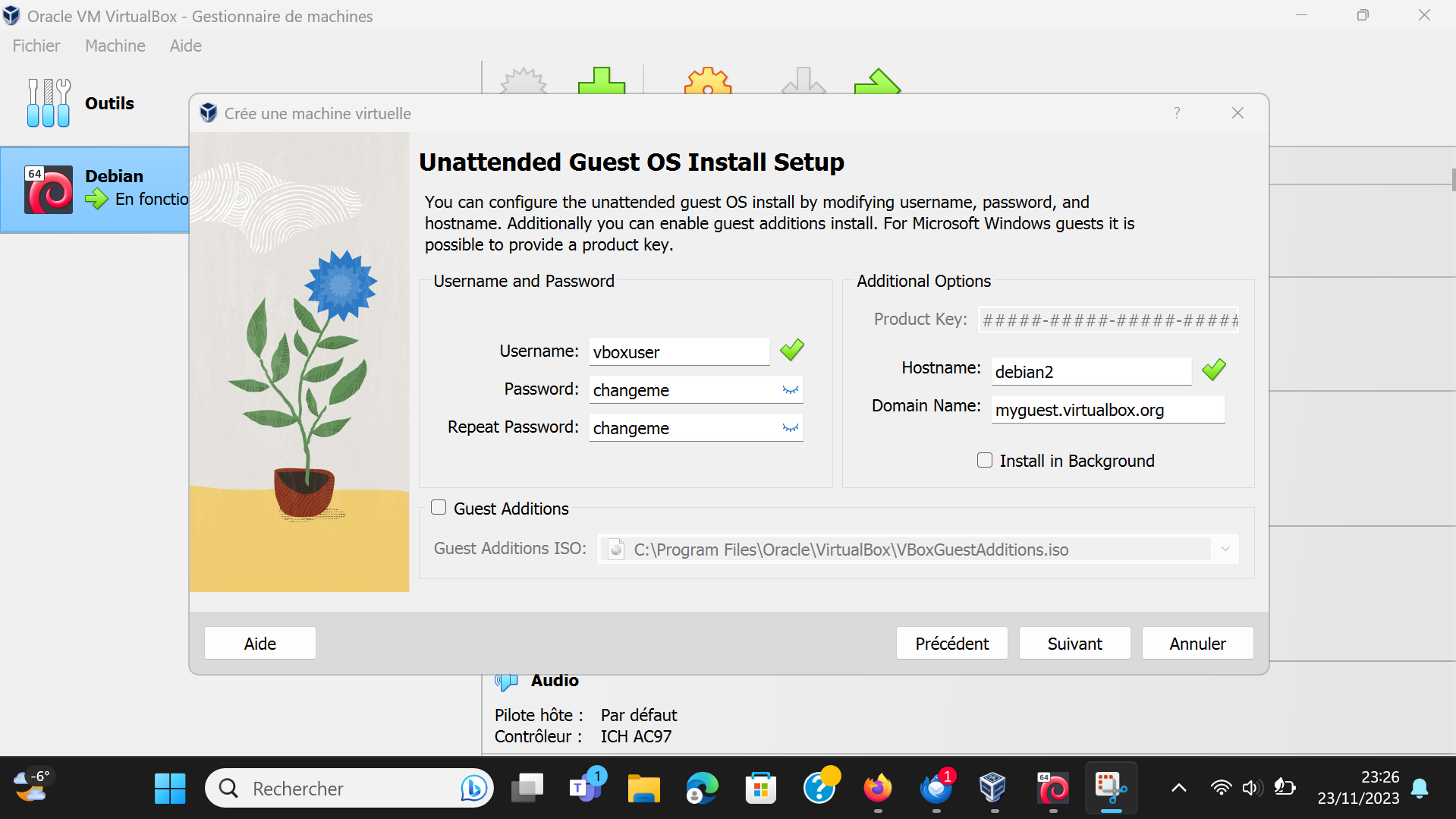
Task: Expand the Guest Additions ISO dropdown
Action: pos(1225,549)
